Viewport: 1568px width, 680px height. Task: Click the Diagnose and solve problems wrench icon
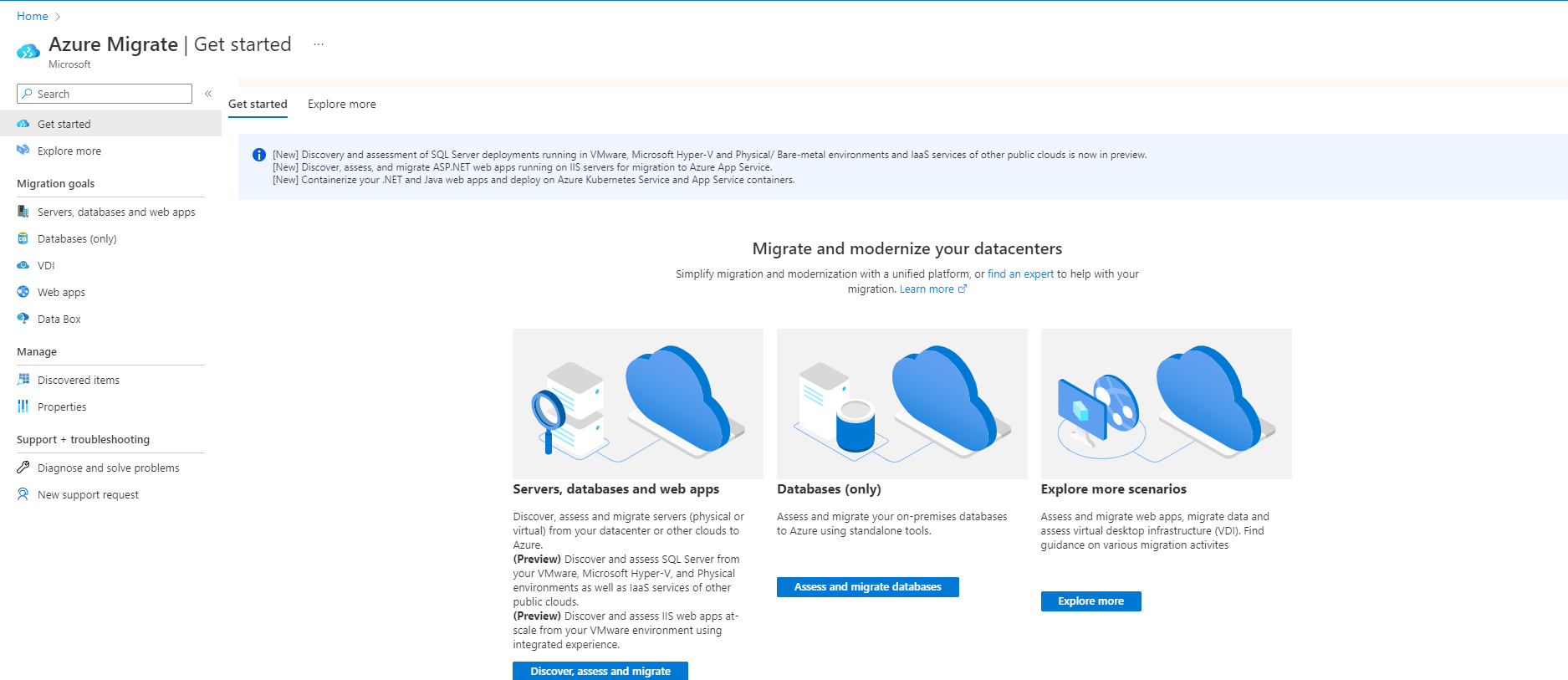tap(23, 468)
